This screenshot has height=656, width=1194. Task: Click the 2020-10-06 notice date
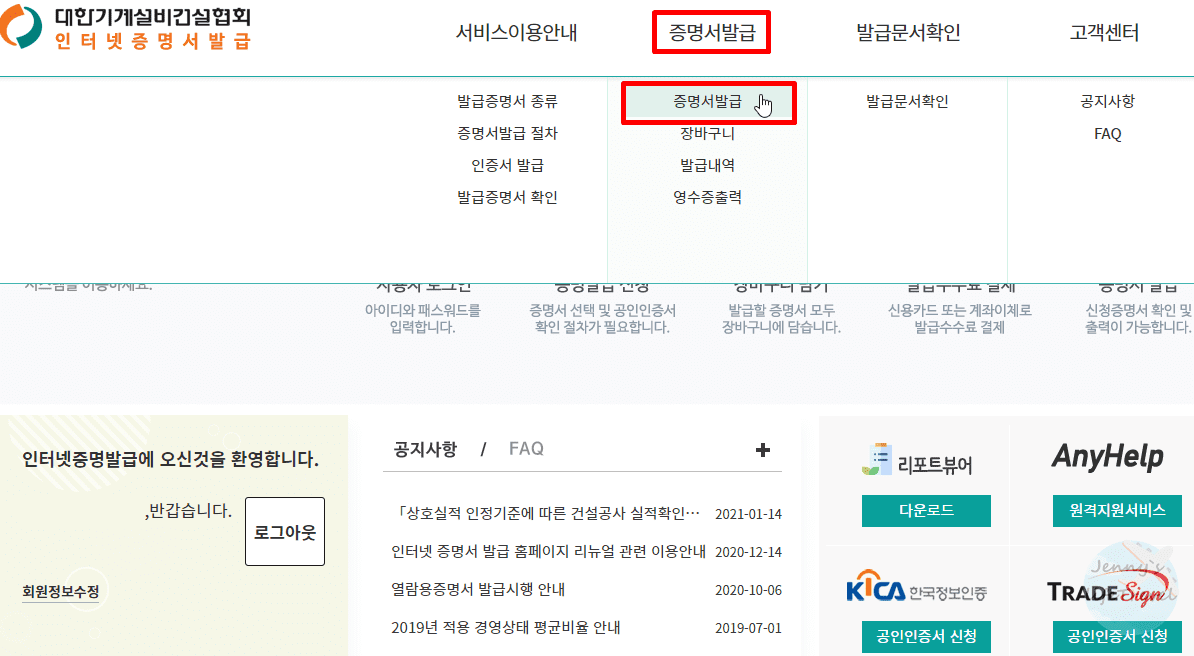point(749,590)
